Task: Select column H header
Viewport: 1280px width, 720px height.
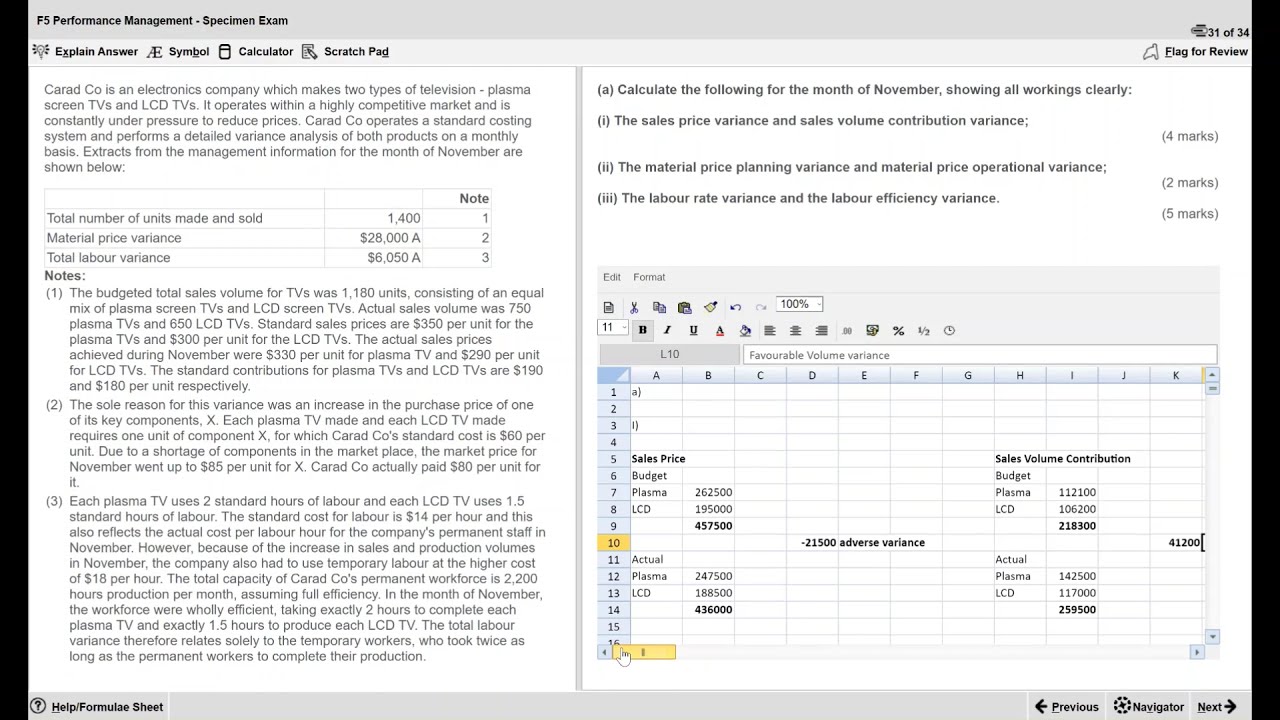Action: [1020, 375]
